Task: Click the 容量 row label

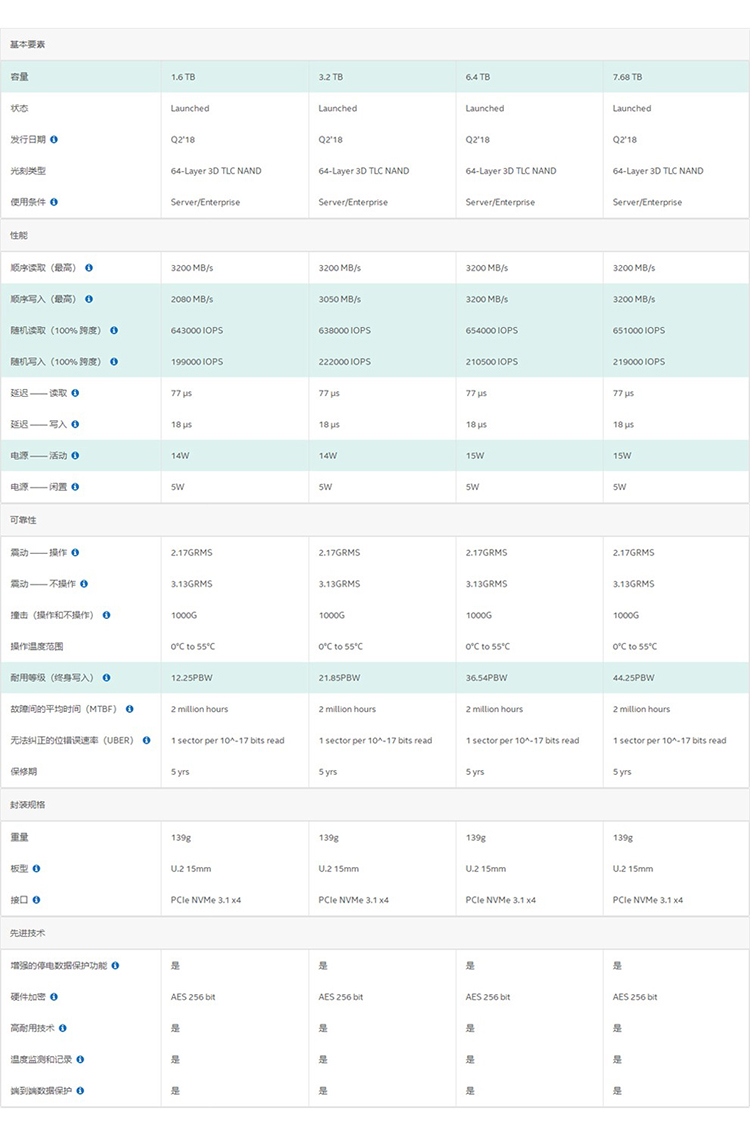Action: pos(20,77)
